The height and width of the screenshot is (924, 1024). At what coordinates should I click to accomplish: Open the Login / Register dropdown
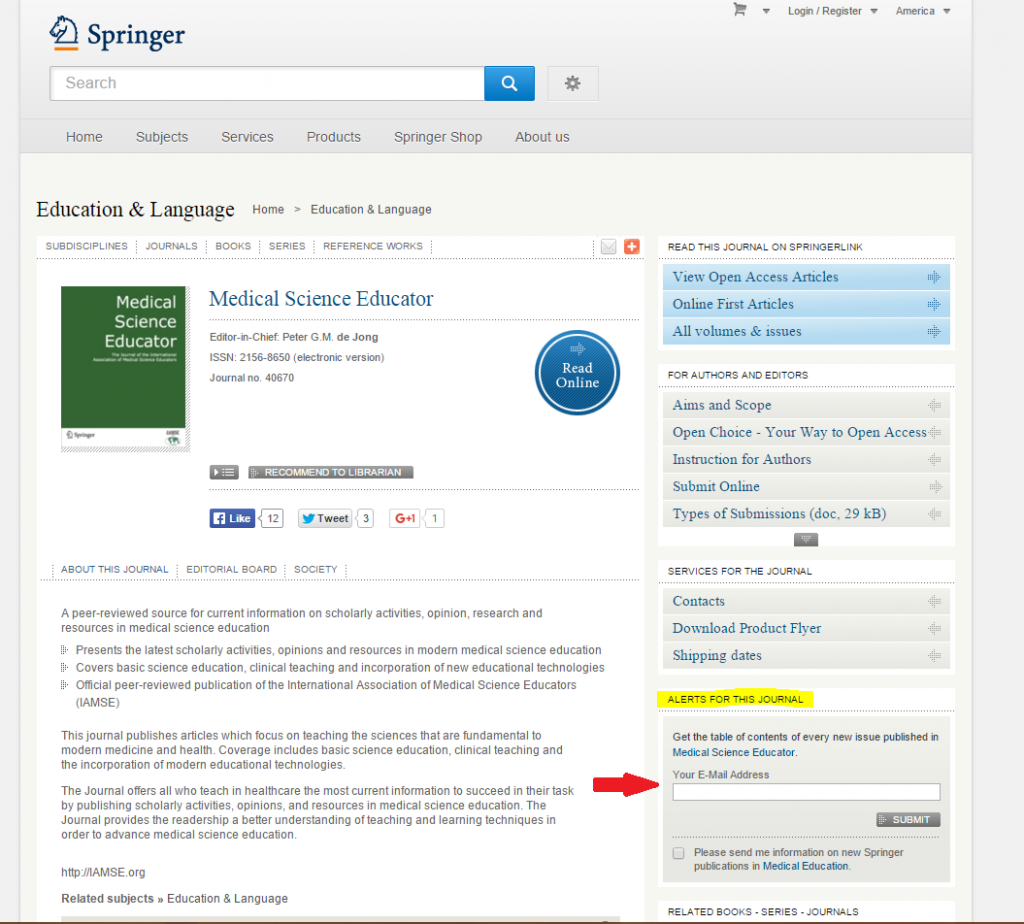pos(833,11)
